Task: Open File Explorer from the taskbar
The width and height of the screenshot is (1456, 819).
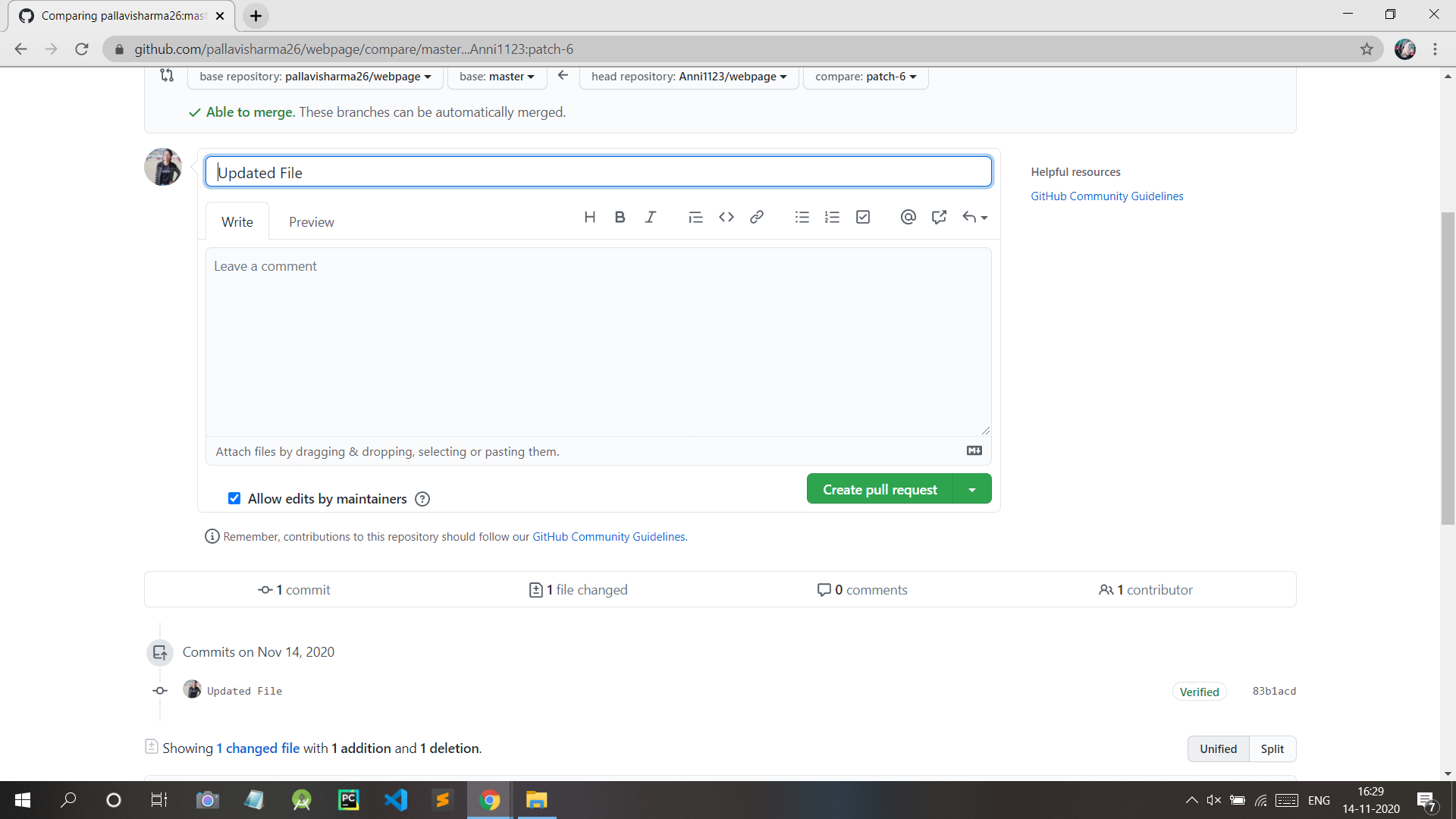Action: (537, 800)
